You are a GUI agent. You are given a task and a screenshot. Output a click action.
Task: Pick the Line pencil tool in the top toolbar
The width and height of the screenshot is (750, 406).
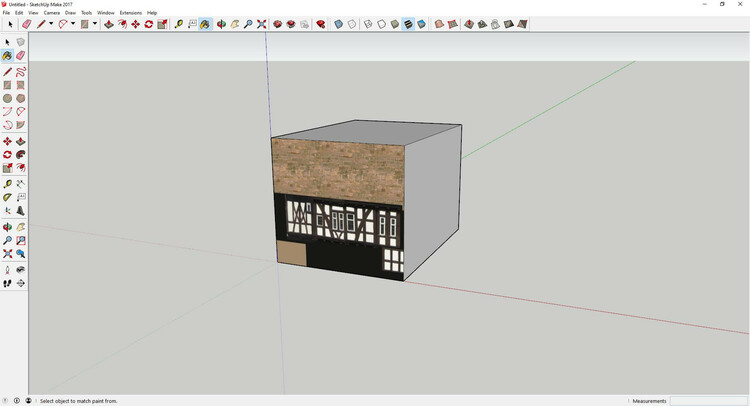[41, 24]
